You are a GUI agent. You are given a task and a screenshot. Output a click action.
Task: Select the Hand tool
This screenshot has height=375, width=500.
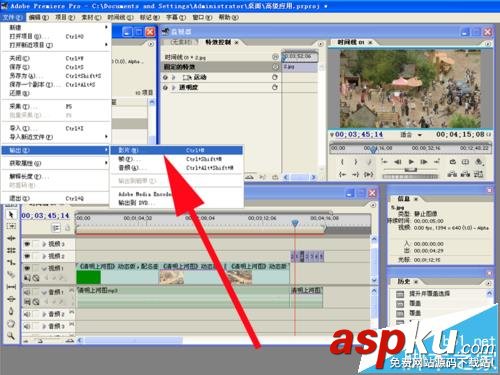point(11,323)
